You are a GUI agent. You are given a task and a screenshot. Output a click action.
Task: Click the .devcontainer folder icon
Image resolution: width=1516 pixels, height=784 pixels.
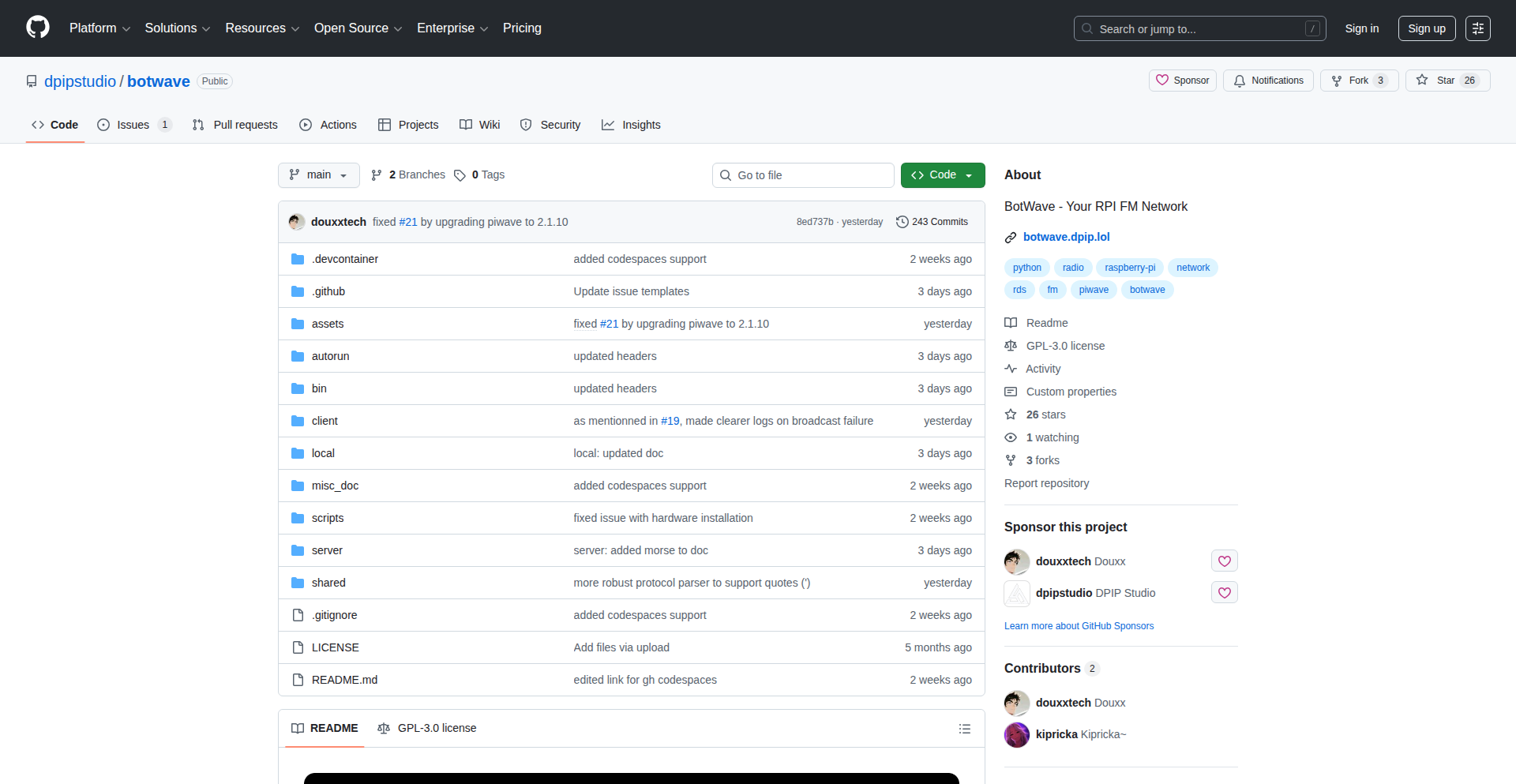298,259
